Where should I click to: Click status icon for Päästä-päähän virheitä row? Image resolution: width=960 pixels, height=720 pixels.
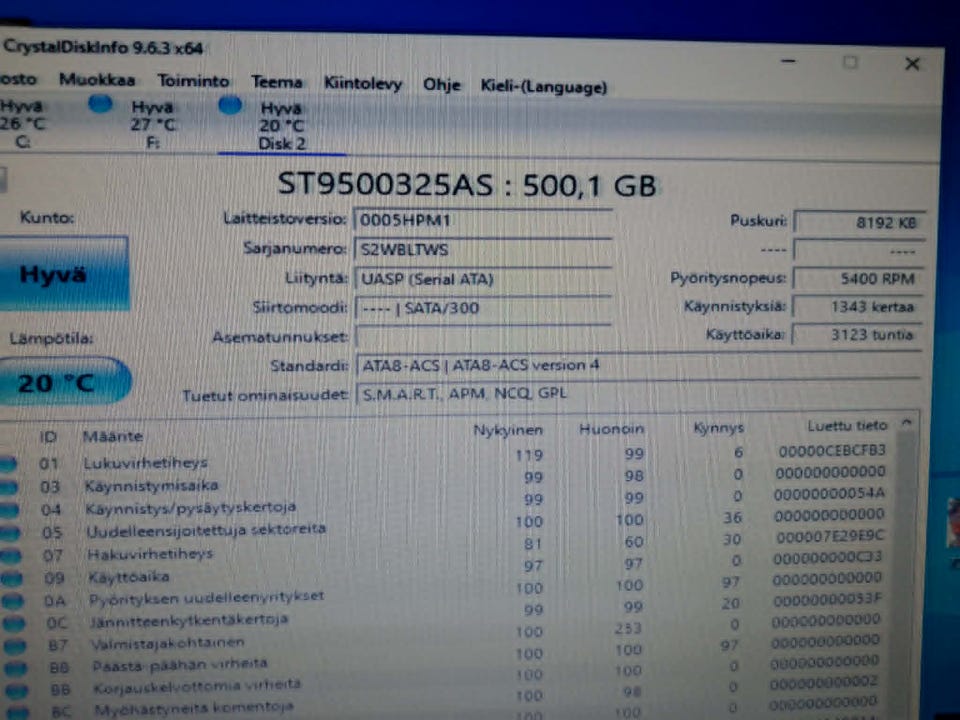(17, 669)
